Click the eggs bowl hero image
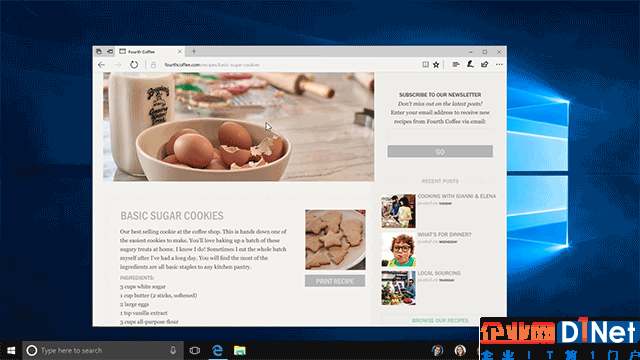This screenshot has width=640, height=360. coord(238,127)
